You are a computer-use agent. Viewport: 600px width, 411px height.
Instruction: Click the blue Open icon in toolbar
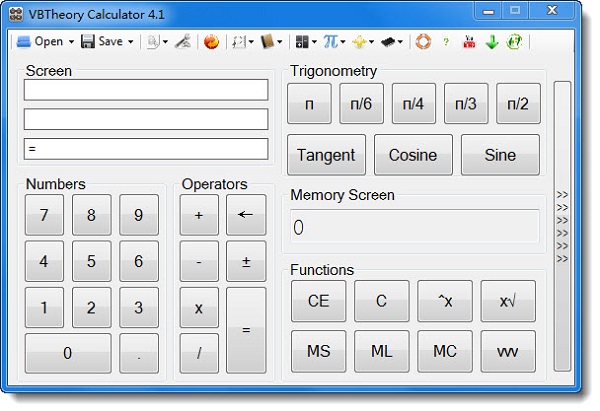[x=24, y=41]
